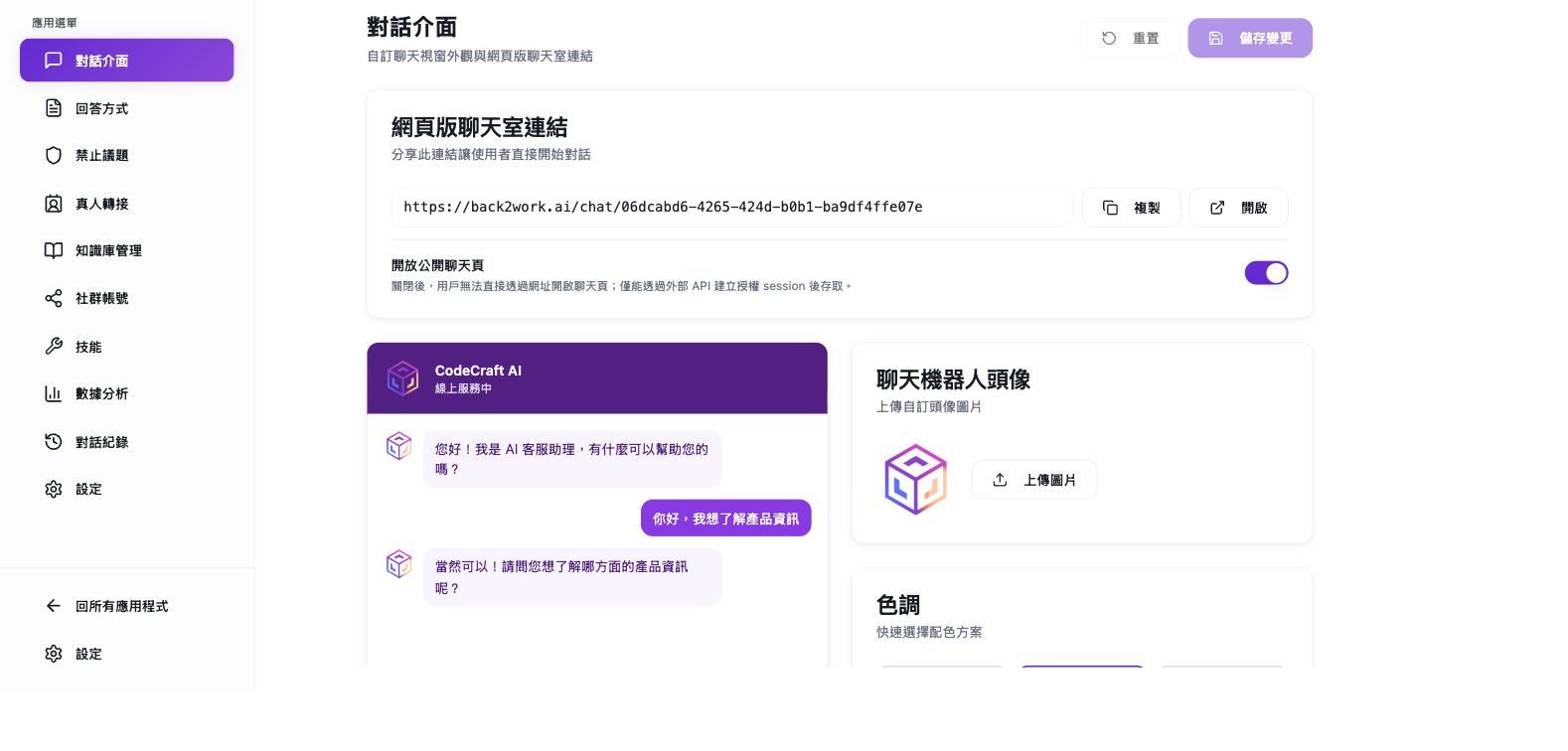Image resolution: width=1568 pixels, height=751 pixels.
Task: Click the 網頁版聊天室連結 heading
Action: coord(480,127)
